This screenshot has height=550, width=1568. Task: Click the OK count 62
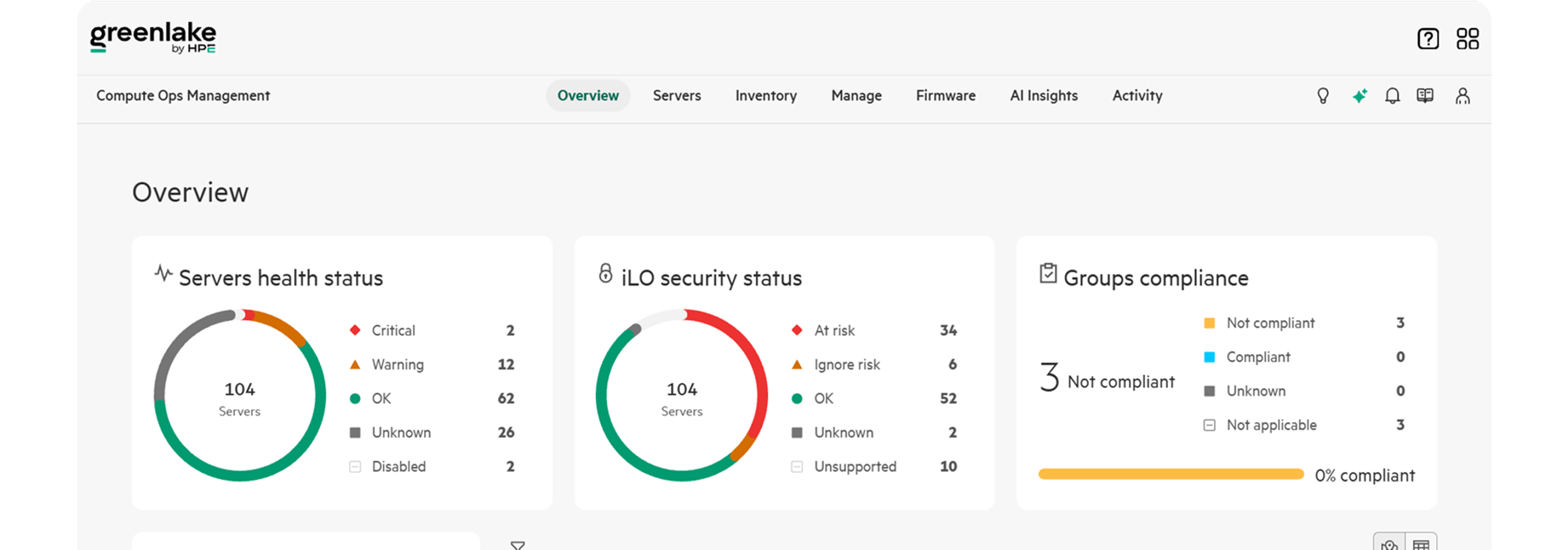point(506,398)
